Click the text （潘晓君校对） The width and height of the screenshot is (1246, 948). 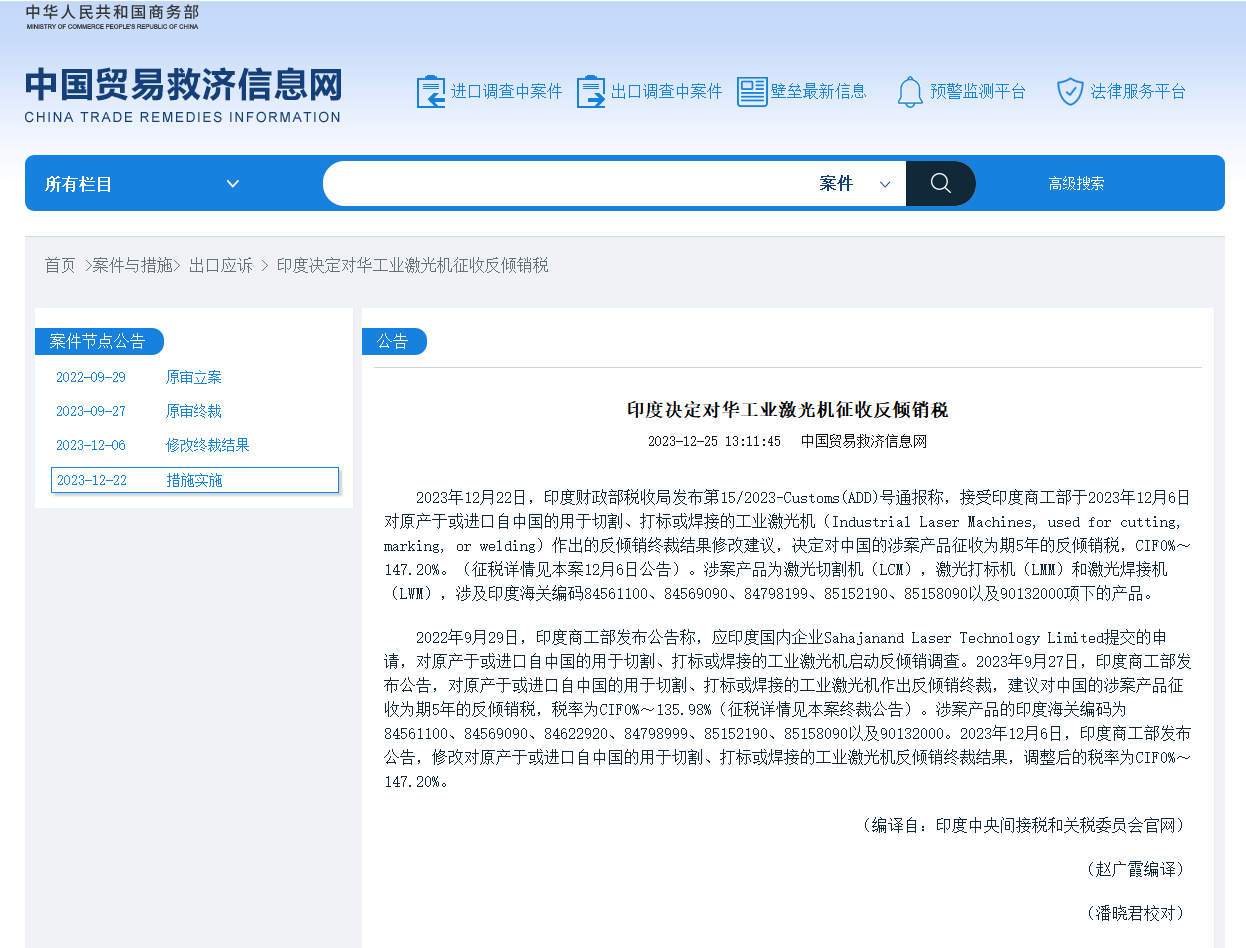point(1134,913)
